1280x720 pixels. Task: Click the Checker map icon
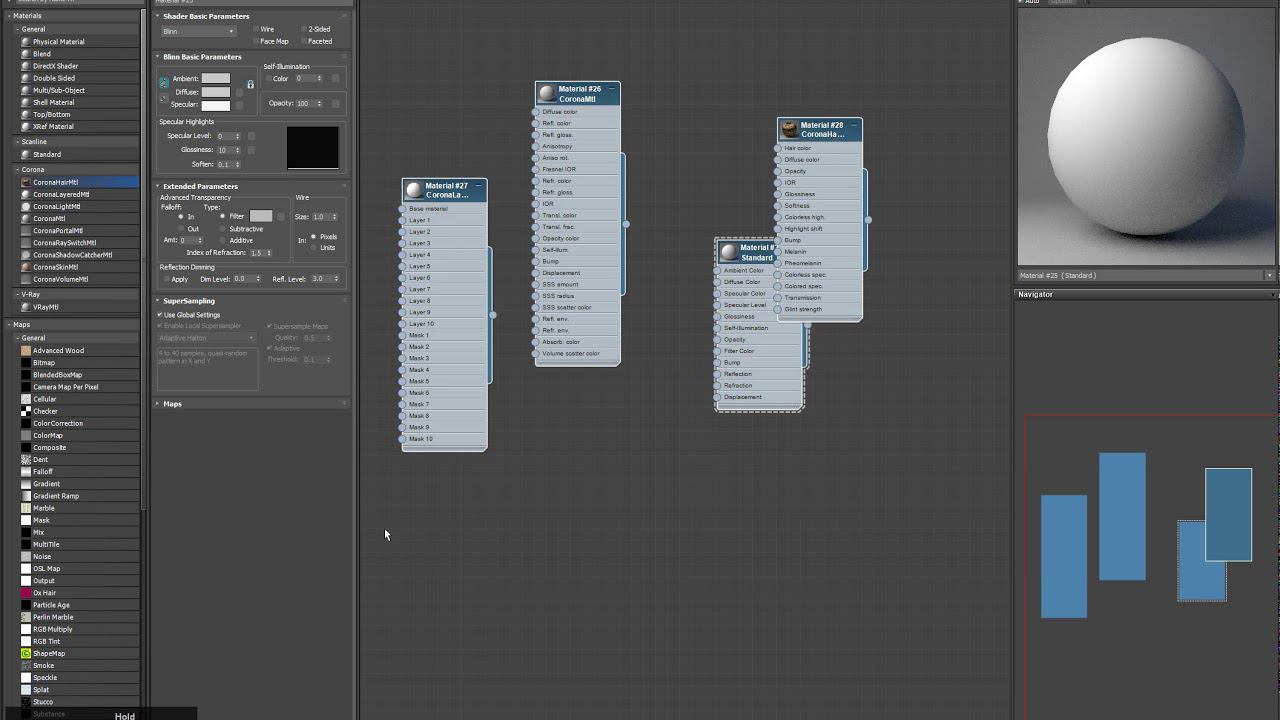[26, 411]
